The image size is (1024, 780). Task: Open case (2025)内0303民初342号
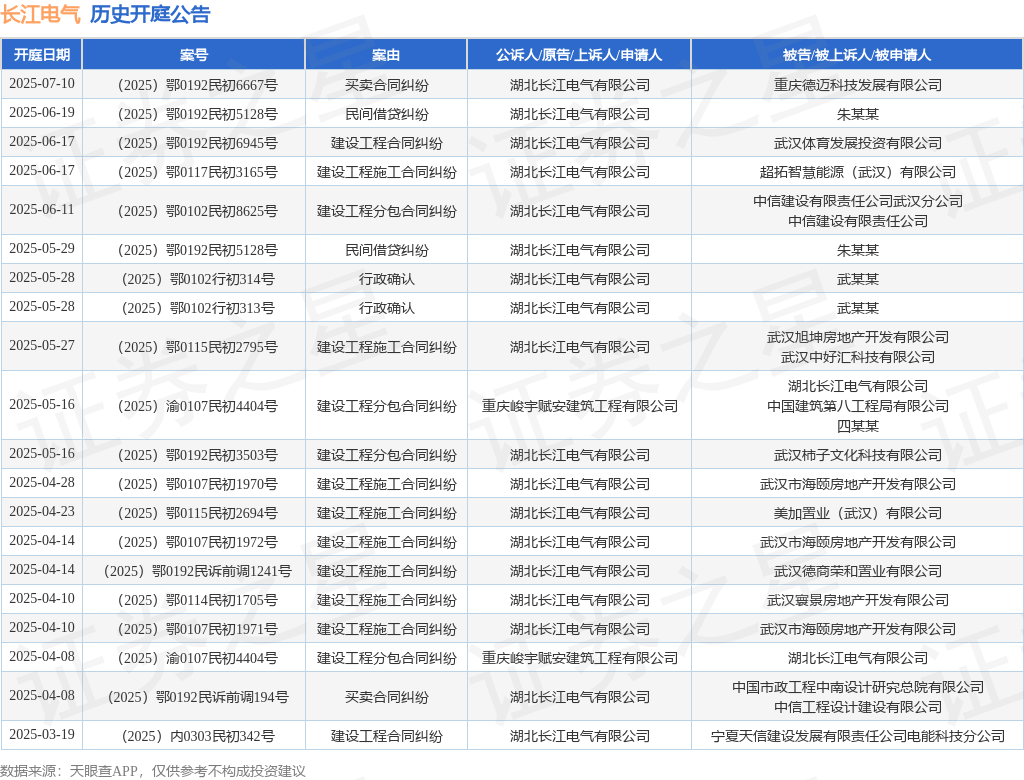[194, 736]
